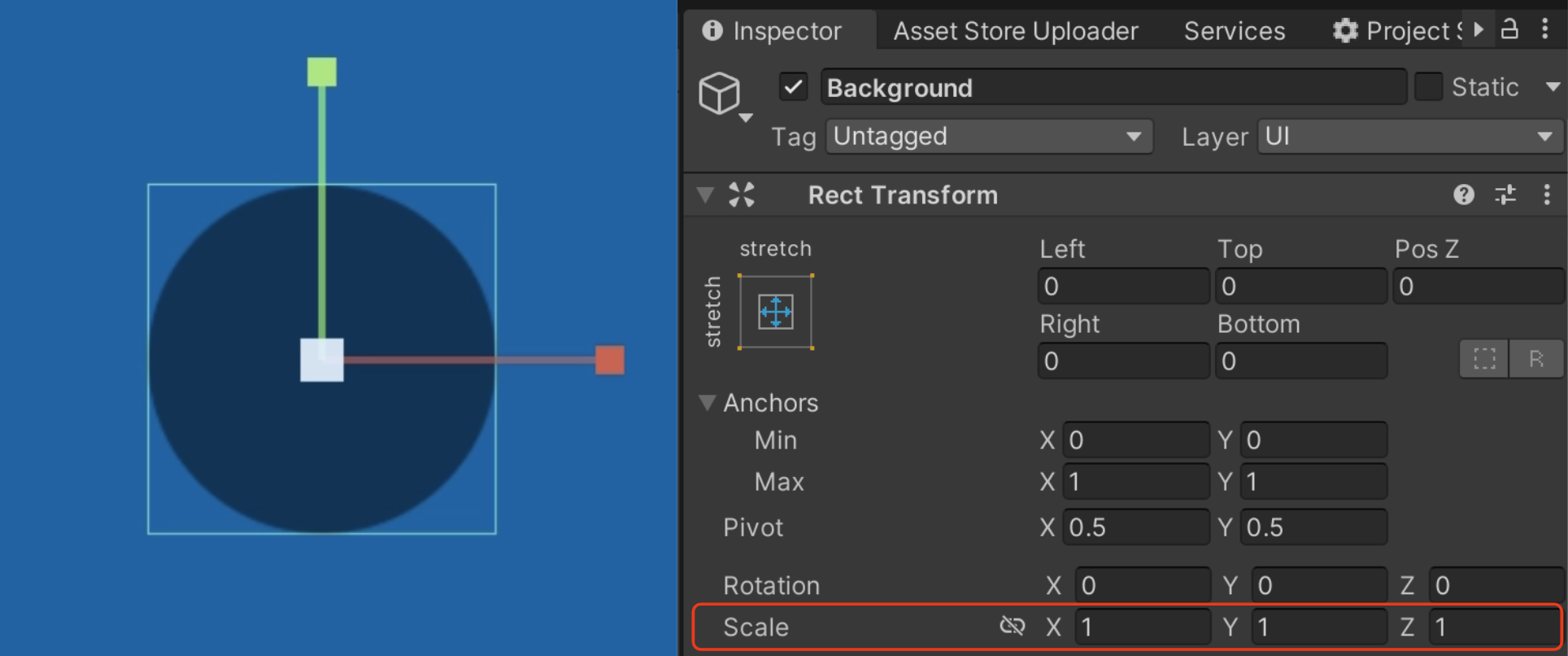Viewport: 1568px width, 656px height.
Task: Open Rect Transform preset settings icon
Action: pyautogui.click(x=1505, y=195)
